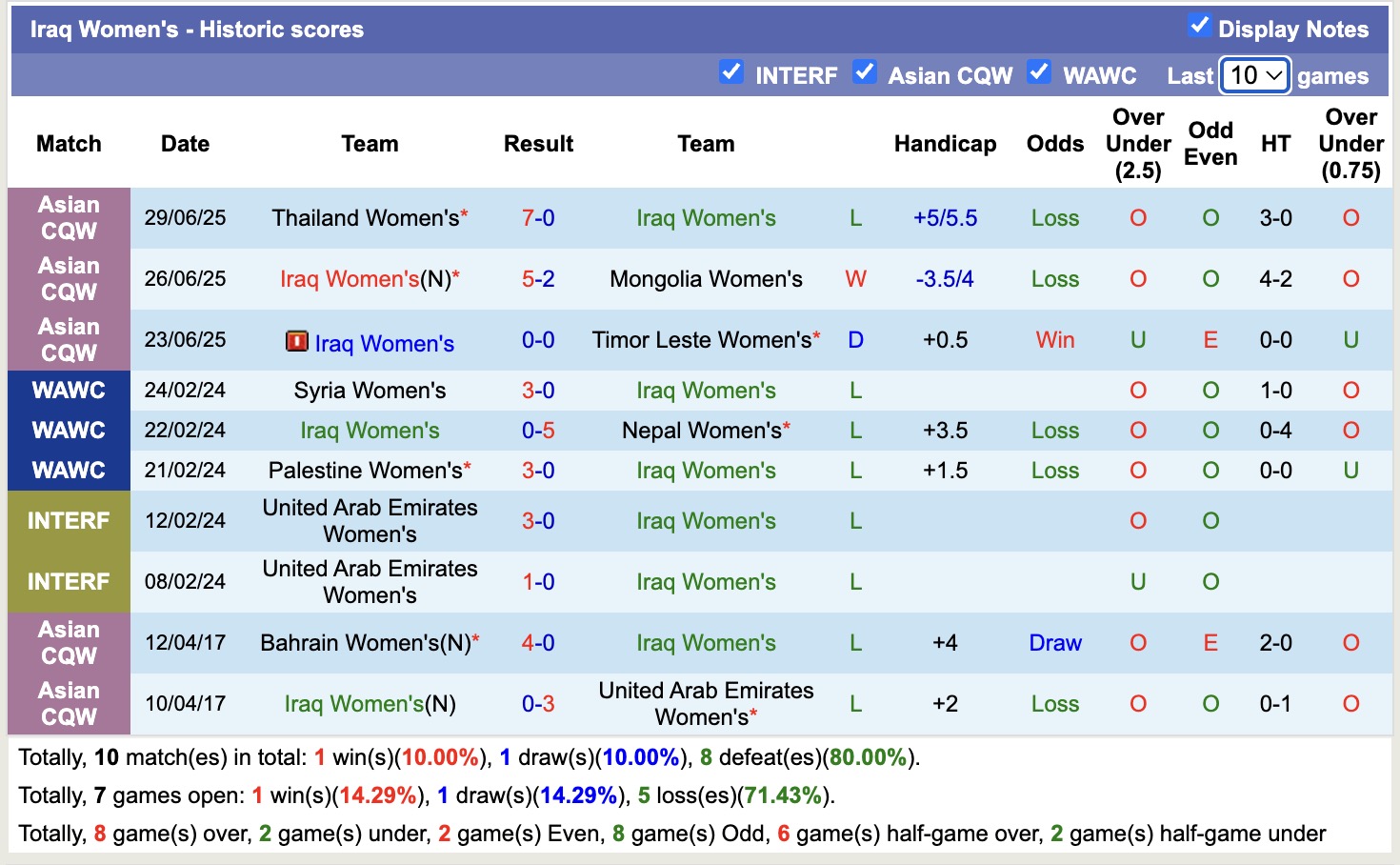The height and width of the screenshot is (865, 1400).
Task: Toggle the WAWC competition checkbox
Action: tap(1038, 72)
